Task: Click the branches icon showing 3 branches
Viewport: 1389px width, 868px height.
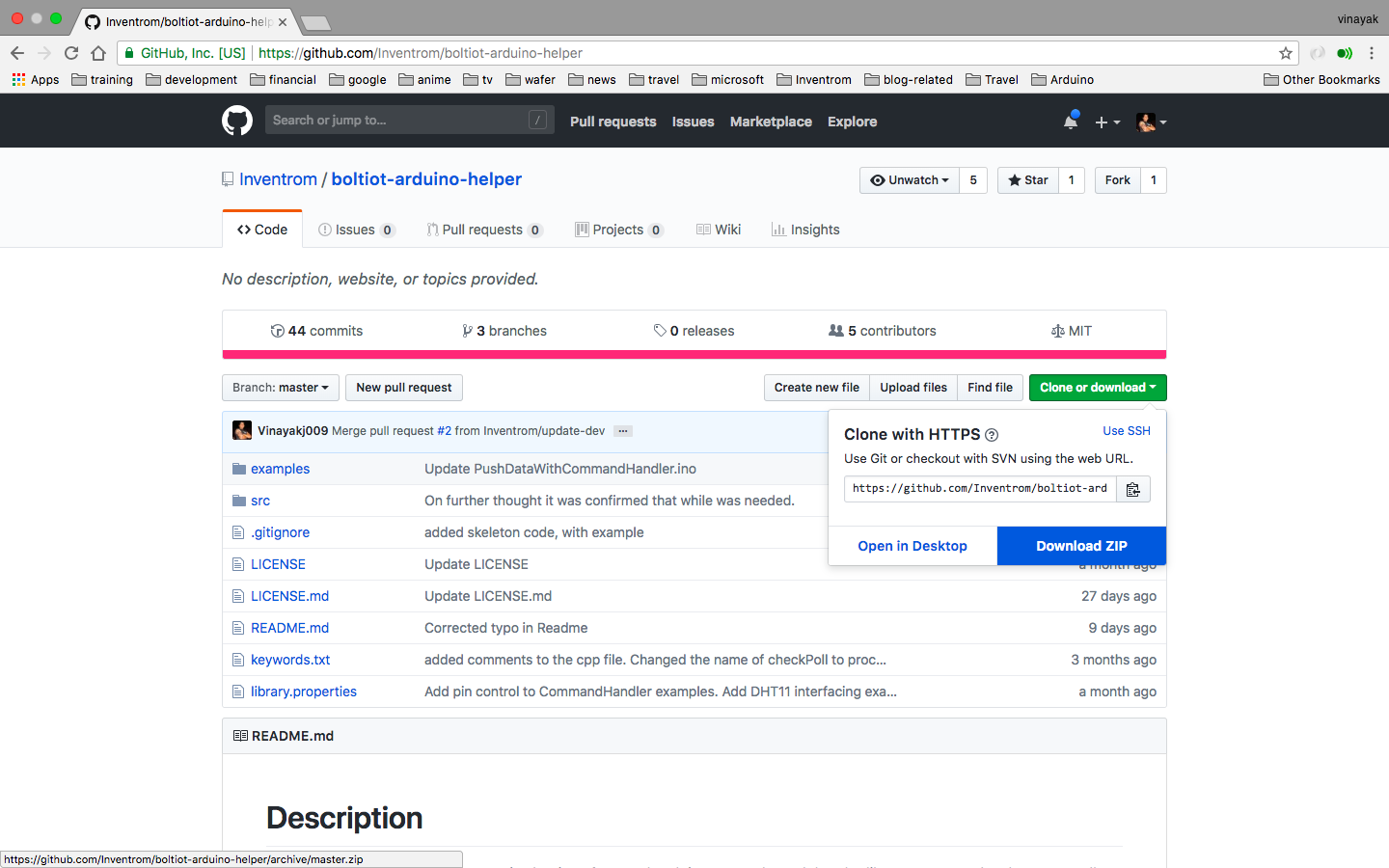Action: (x=468, y=330)
